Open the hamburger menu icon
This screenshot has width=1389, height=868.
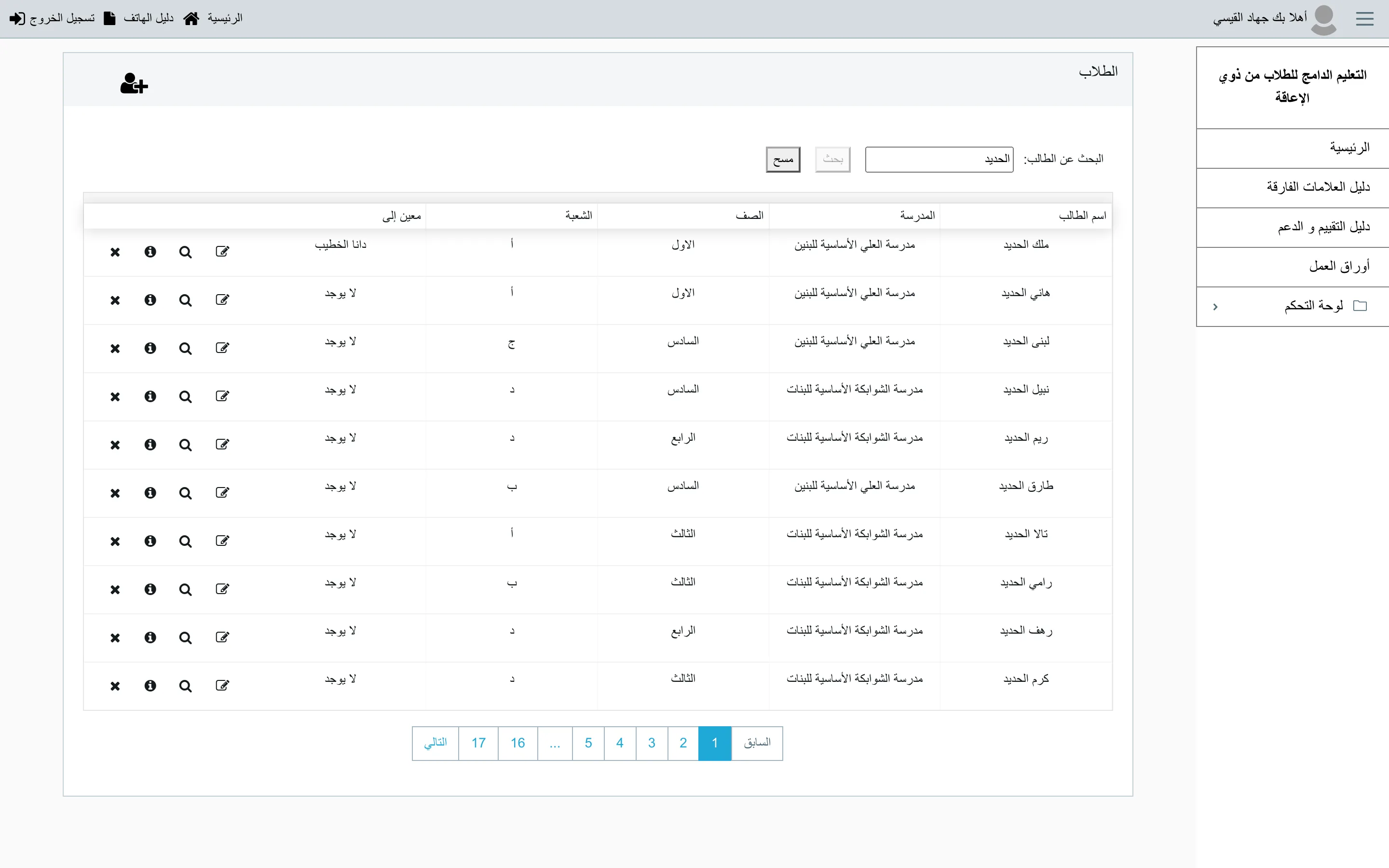click(1364, 19)
